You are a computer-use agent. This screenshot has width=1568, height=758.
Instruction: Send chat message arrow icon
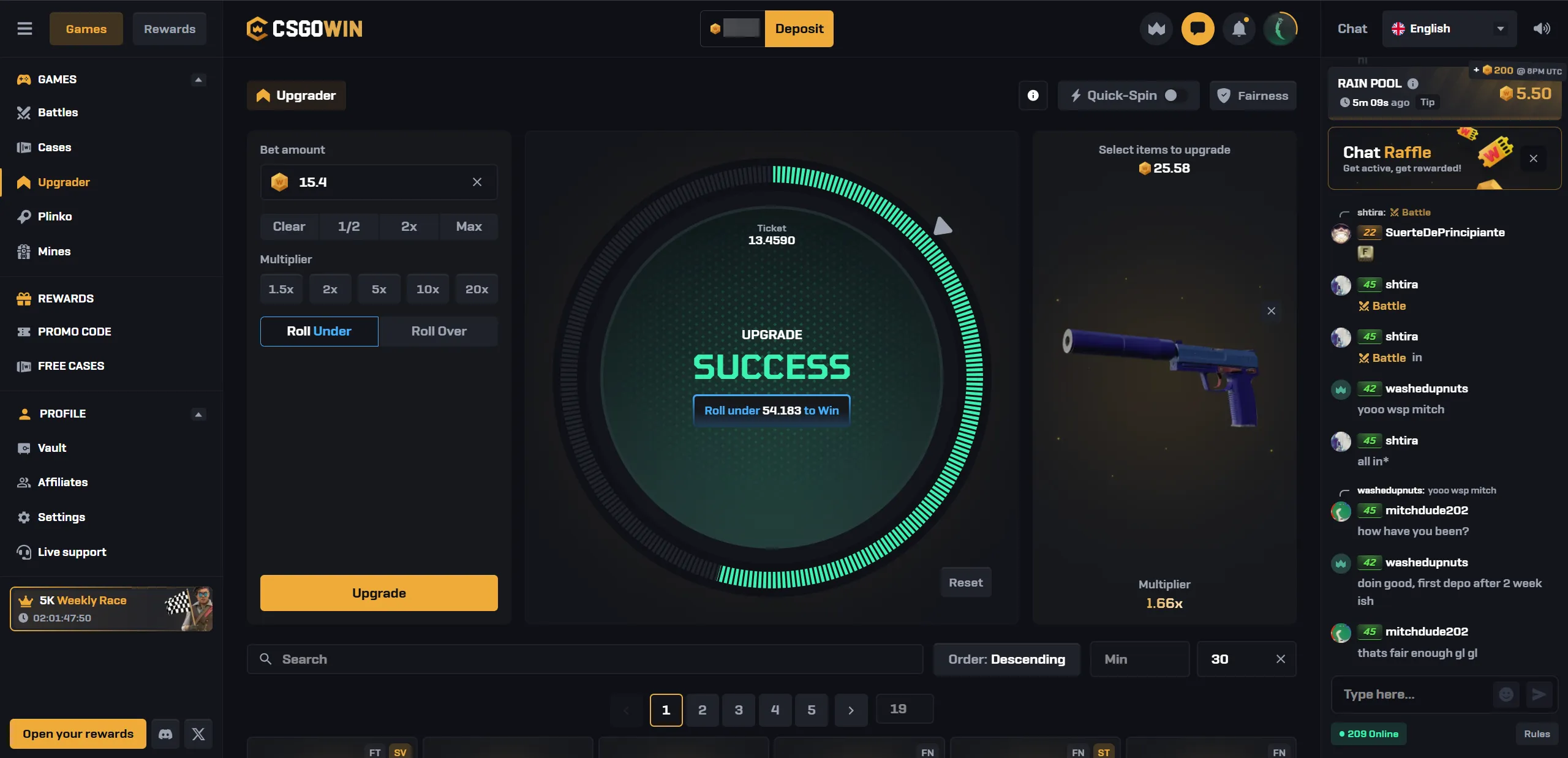(x=1539, y=694)
